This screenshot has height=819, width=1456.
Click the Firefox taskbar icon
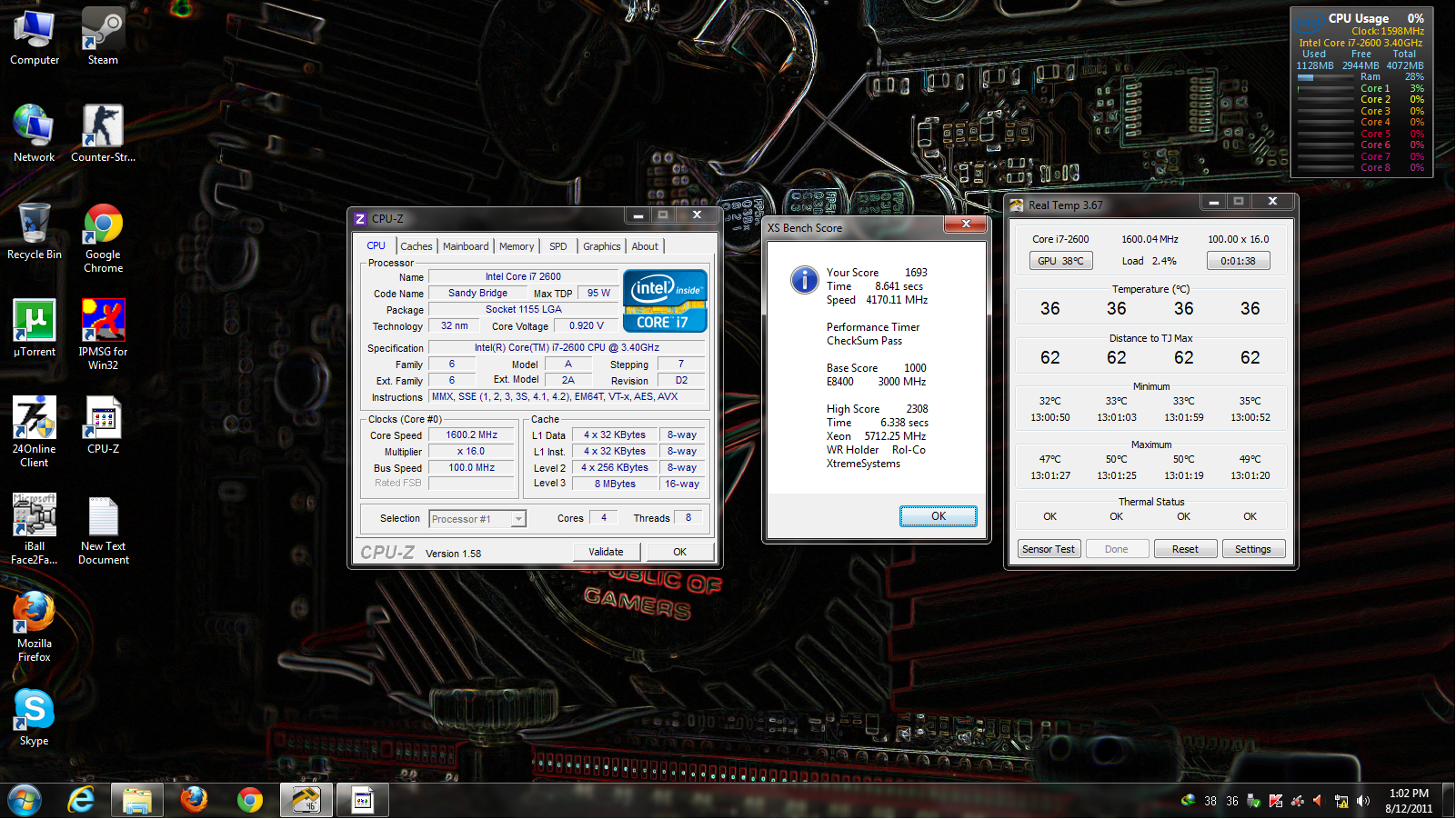[194, 801]
